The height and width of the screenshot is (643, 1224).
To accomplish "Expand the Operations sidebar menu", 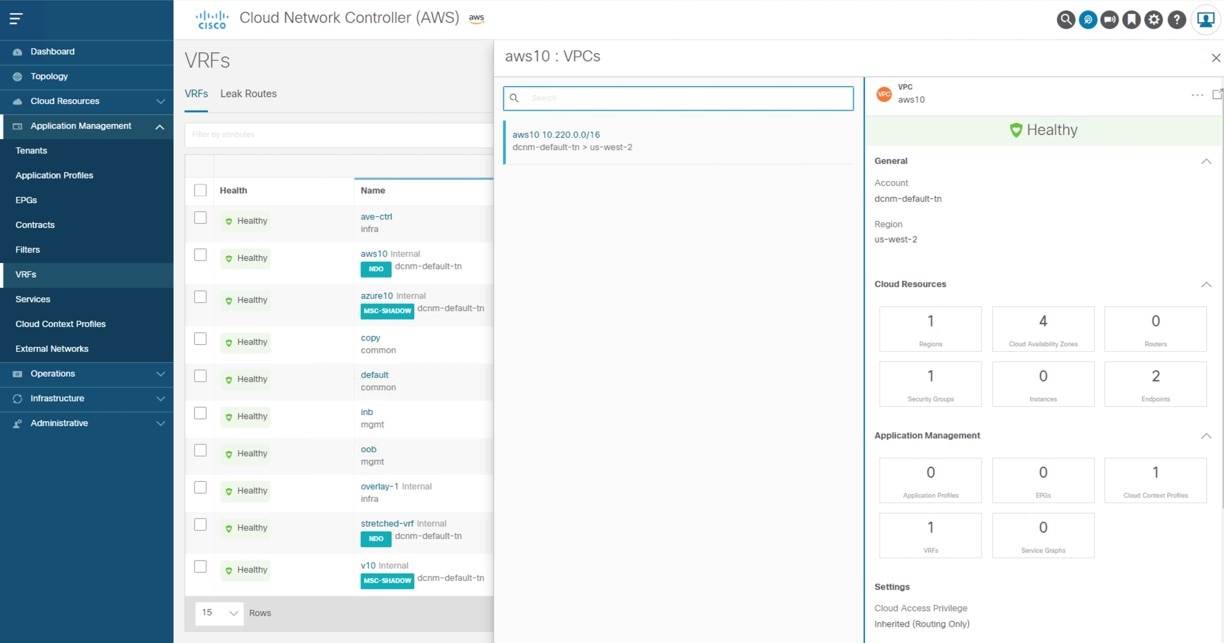I will pos(160,374).
